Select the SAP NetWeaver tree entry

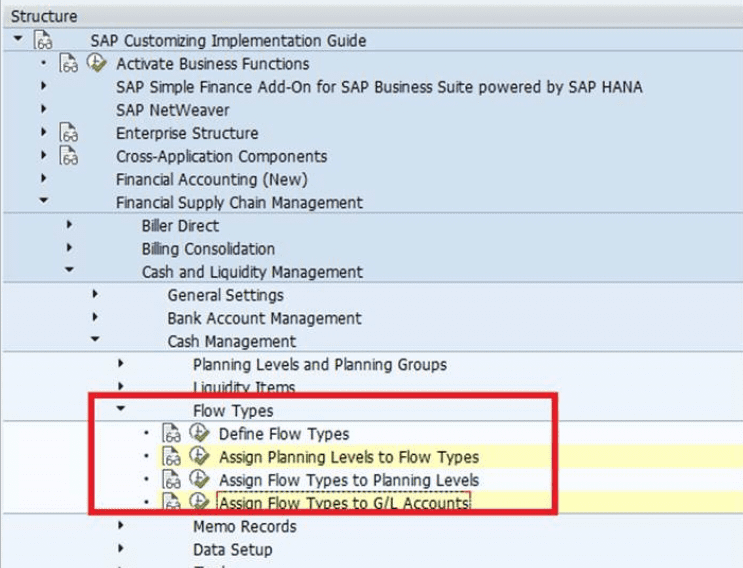(x=172, y=110)
